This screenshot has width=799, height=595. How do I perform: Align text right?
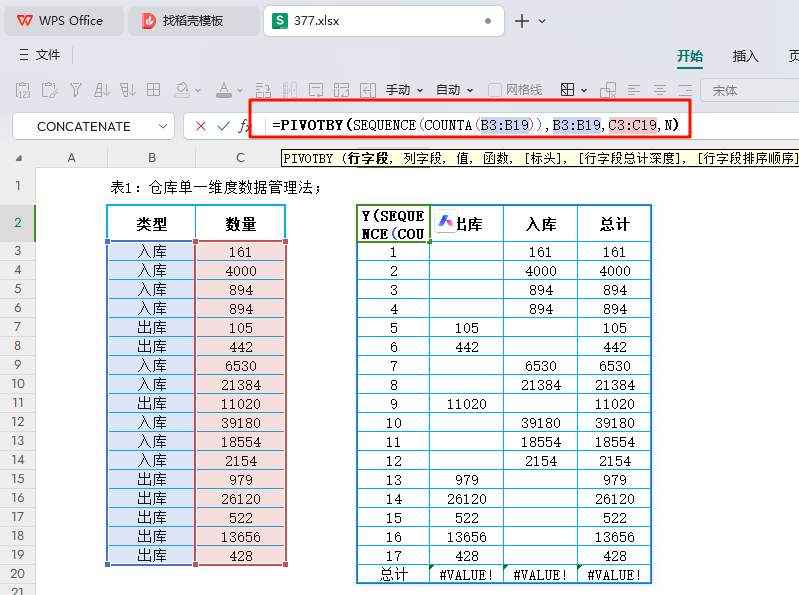[x=685, y=90]
